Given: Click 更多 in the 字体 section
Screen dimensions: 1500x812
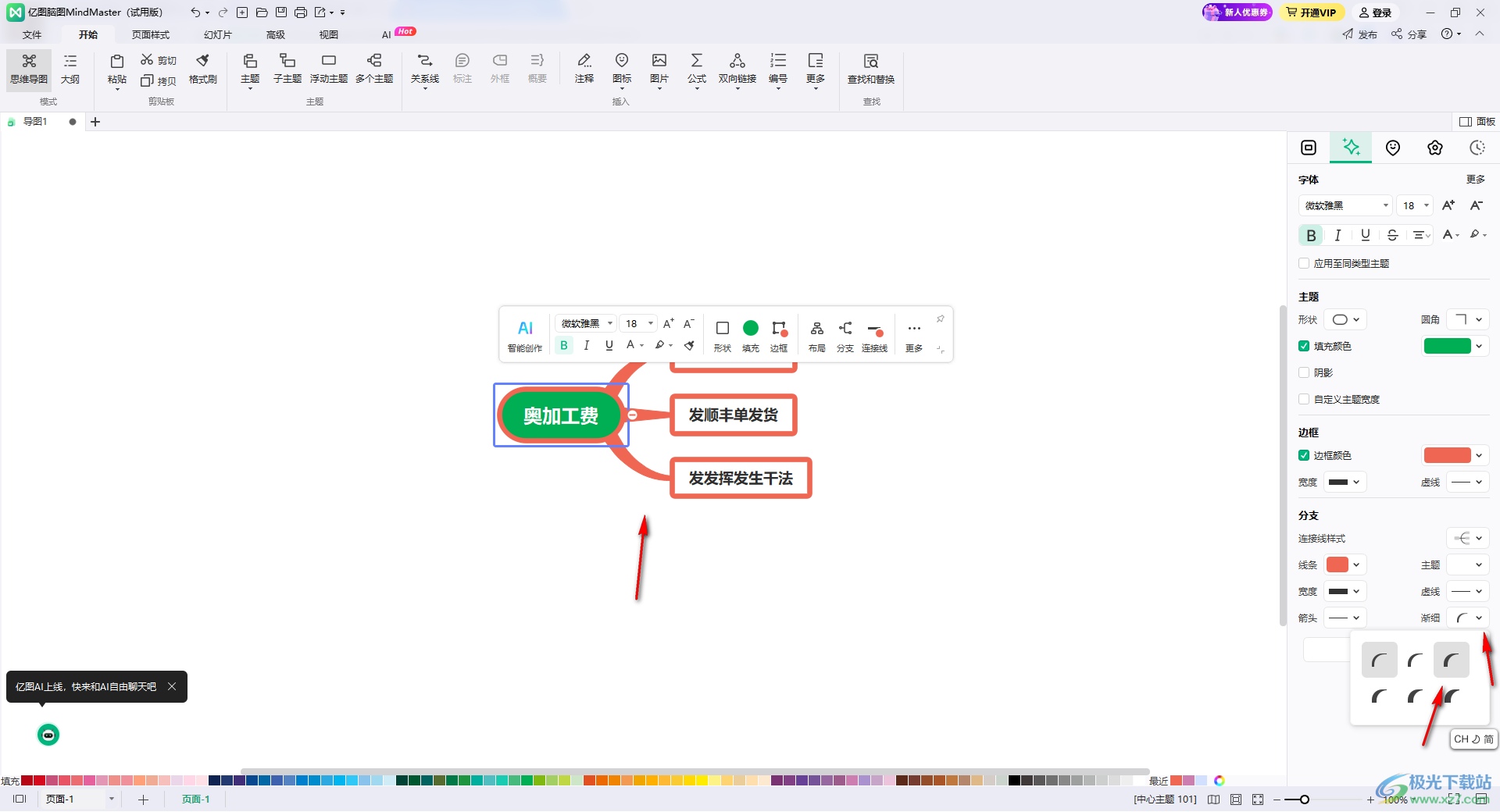Looking at the screenshot, I should pyautogui.click(x=1475, y=179).
